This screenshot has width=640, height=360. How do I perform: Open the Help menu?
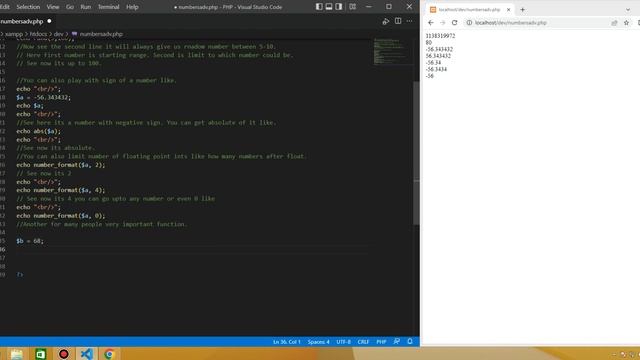click(x=132, y=7)
